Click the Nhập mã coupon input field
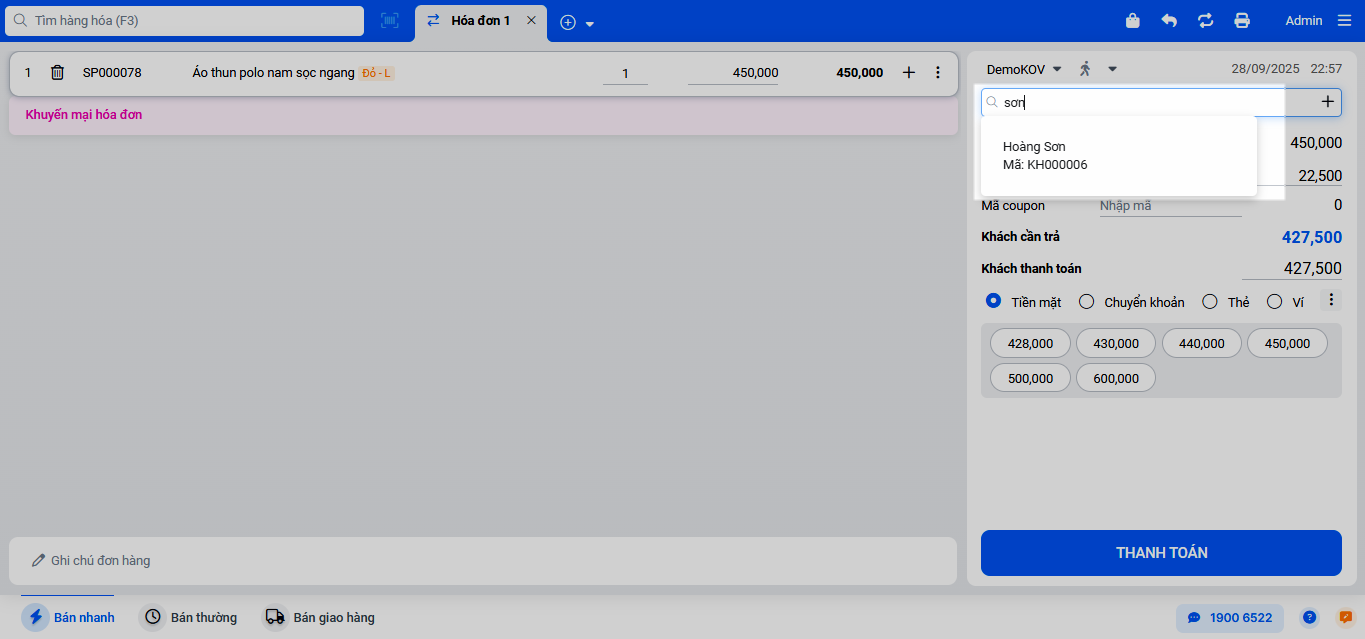Screen dimensions: 1365x639 click(x=1170, y=206)
